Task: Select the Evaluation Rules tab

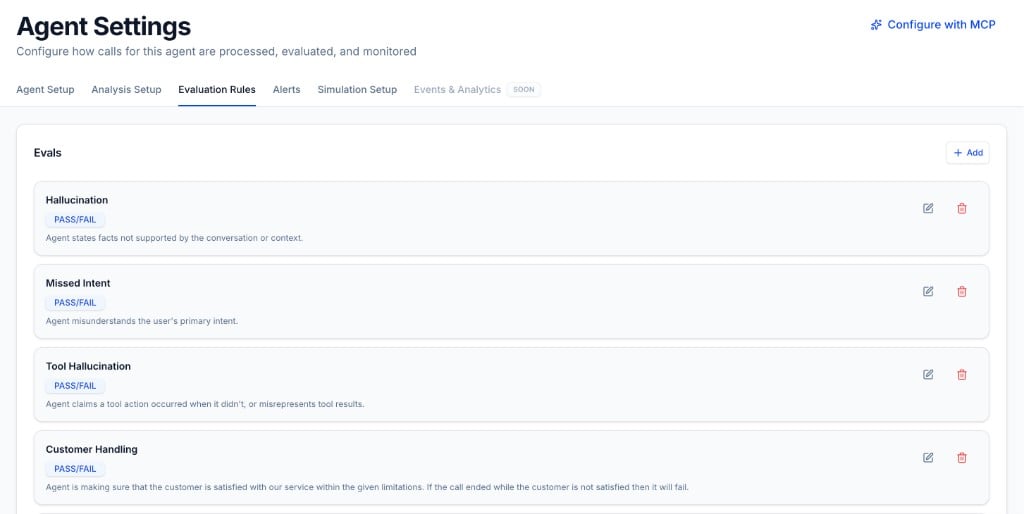Action: (x=217, y=89)
